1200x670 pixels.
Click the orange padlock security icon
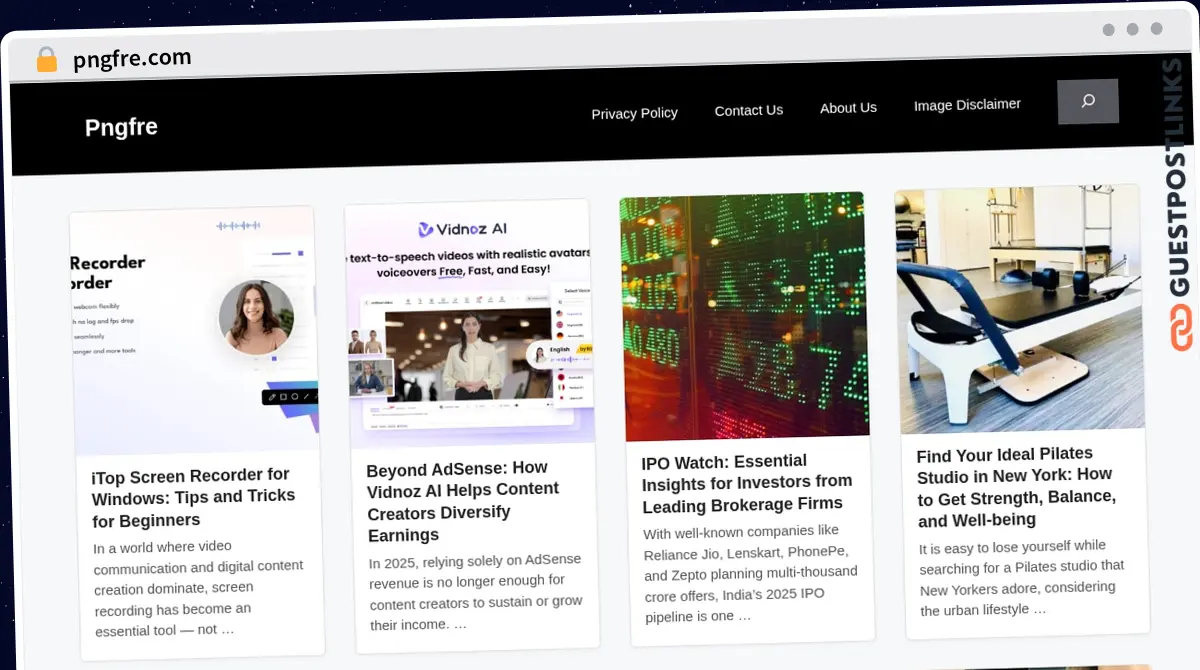[46, 60]
